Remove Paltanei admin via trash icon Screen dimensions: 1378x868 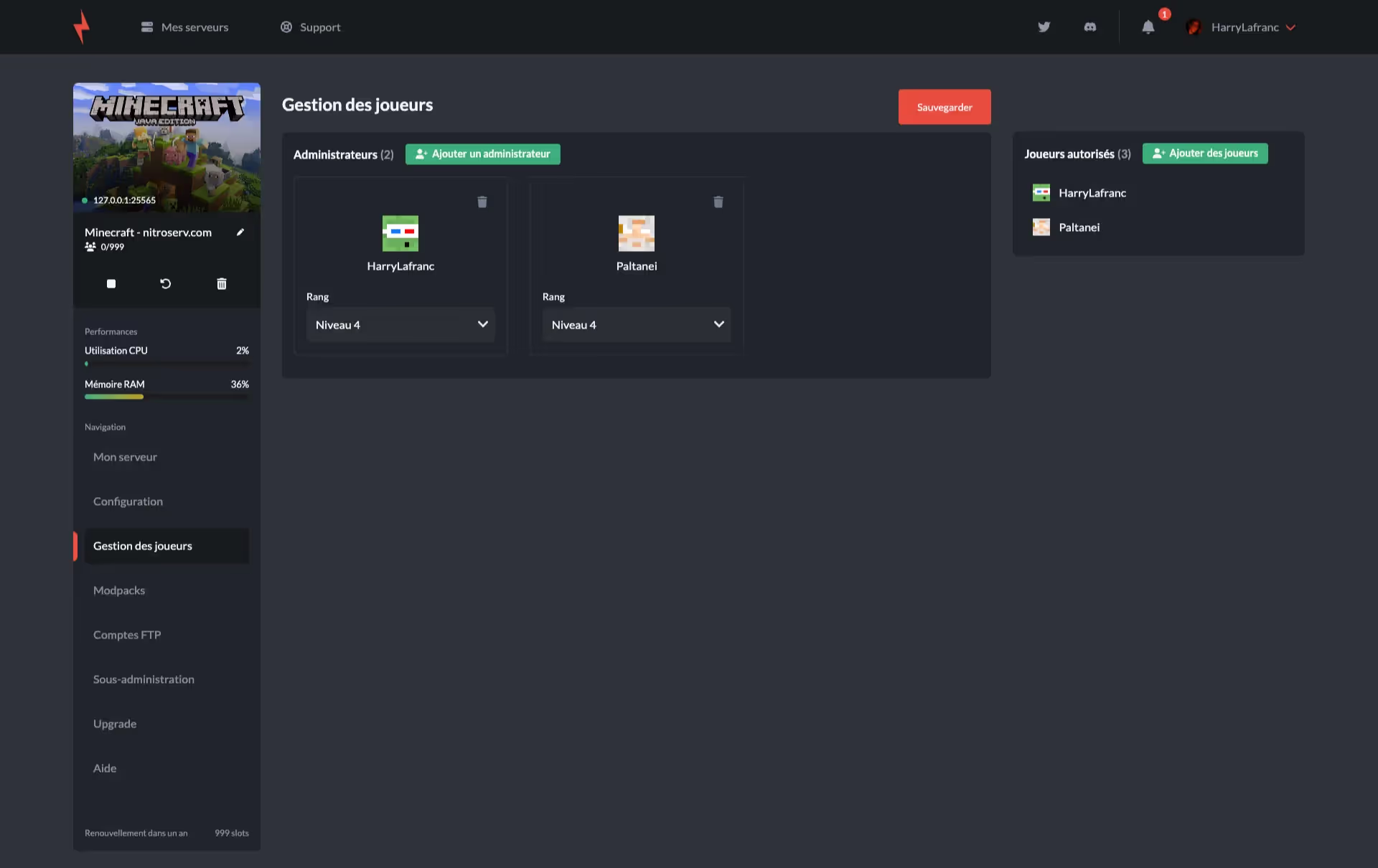click(718, 202)
